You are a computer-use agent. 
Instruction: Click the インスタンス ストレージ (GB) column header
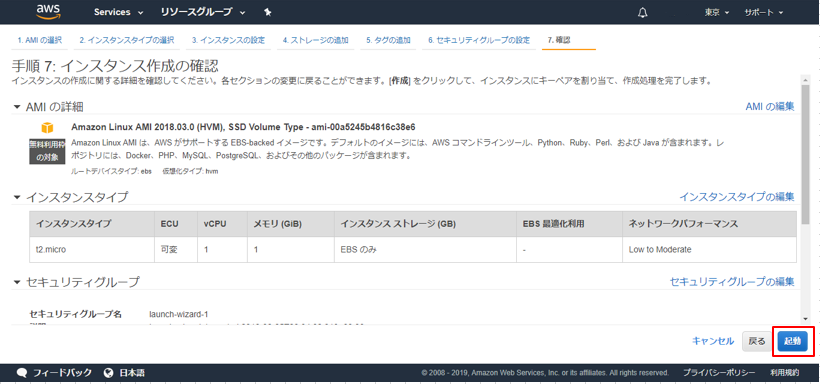click(x=425, y=224)
